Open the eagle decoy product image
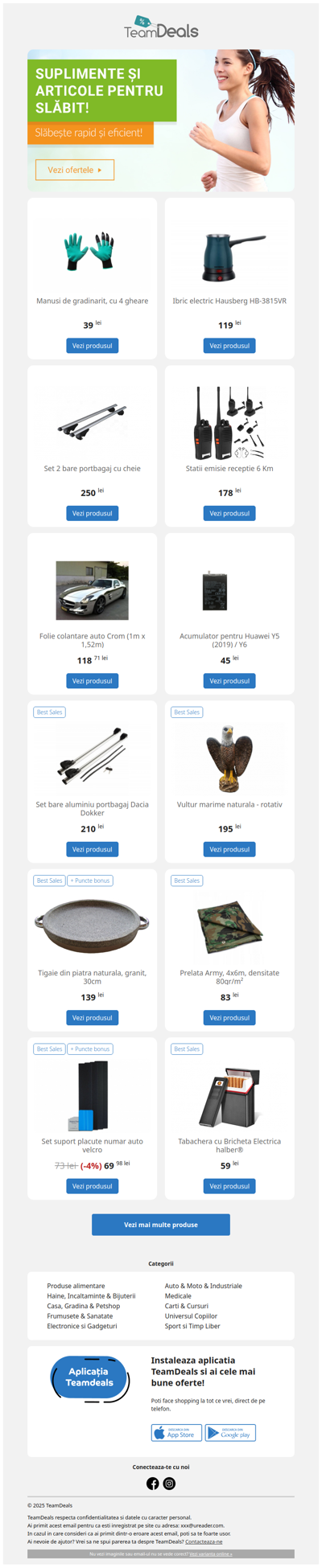Screen dimensions: 322x1568 click(229, 757)
